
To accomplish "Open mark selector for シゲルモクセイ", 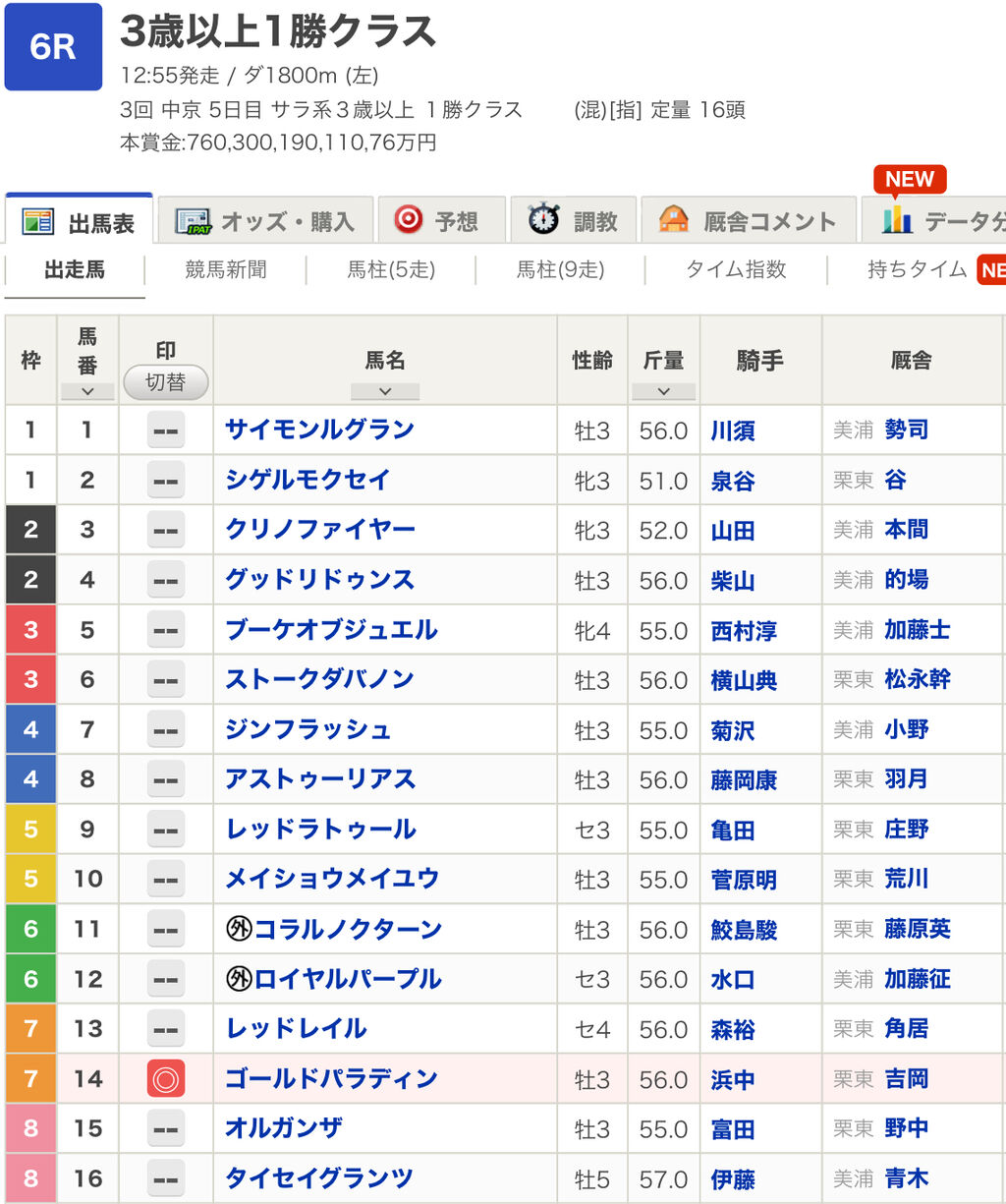I will [166, 481].
